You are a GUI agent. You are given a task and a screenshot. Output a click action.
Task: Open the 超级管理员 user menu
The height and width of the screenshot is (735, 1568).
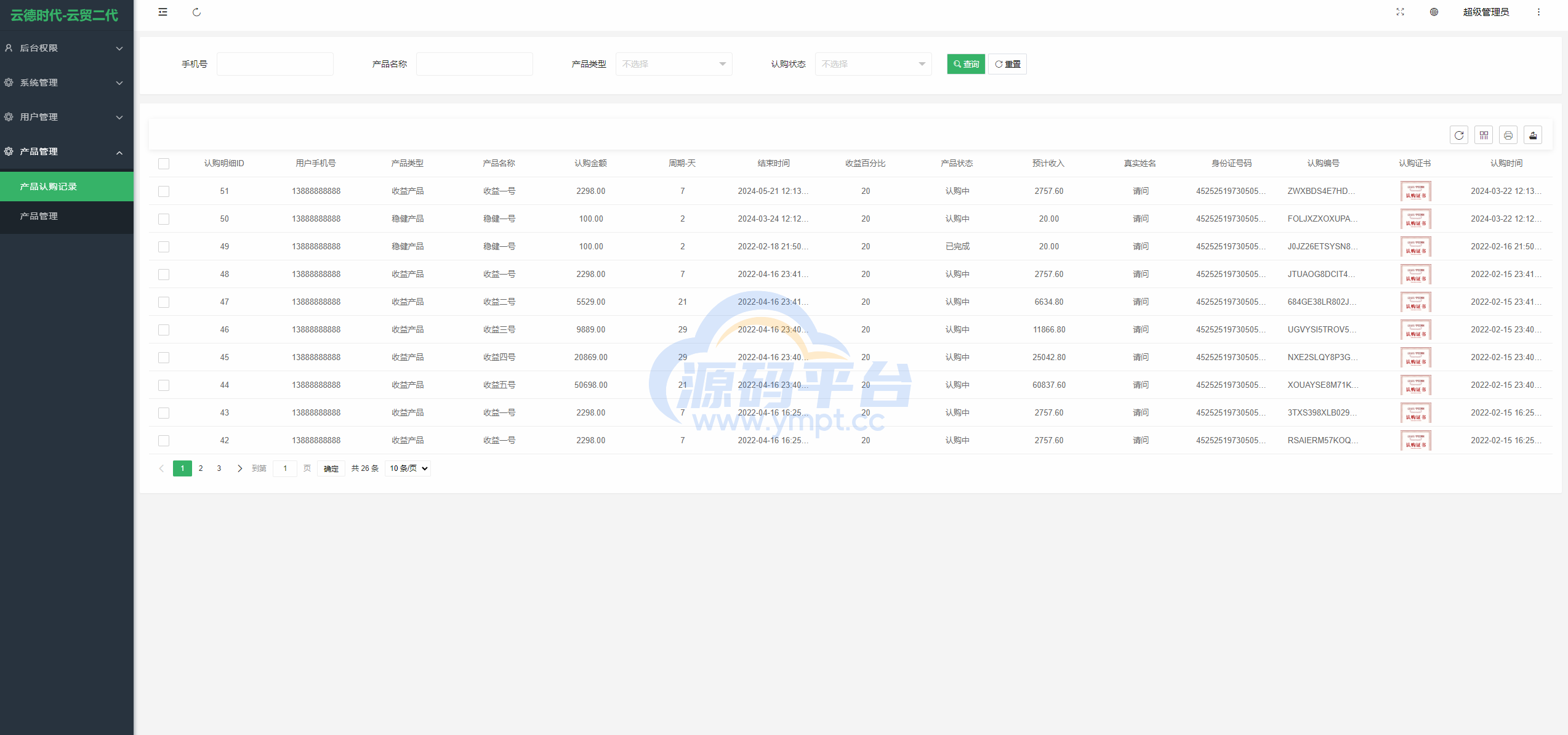[1486, 12]
